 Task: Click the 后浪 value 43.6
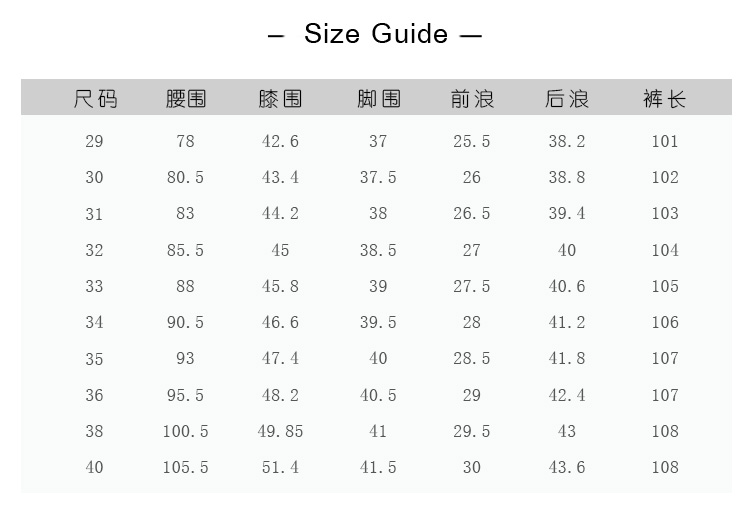click(567, 467)
